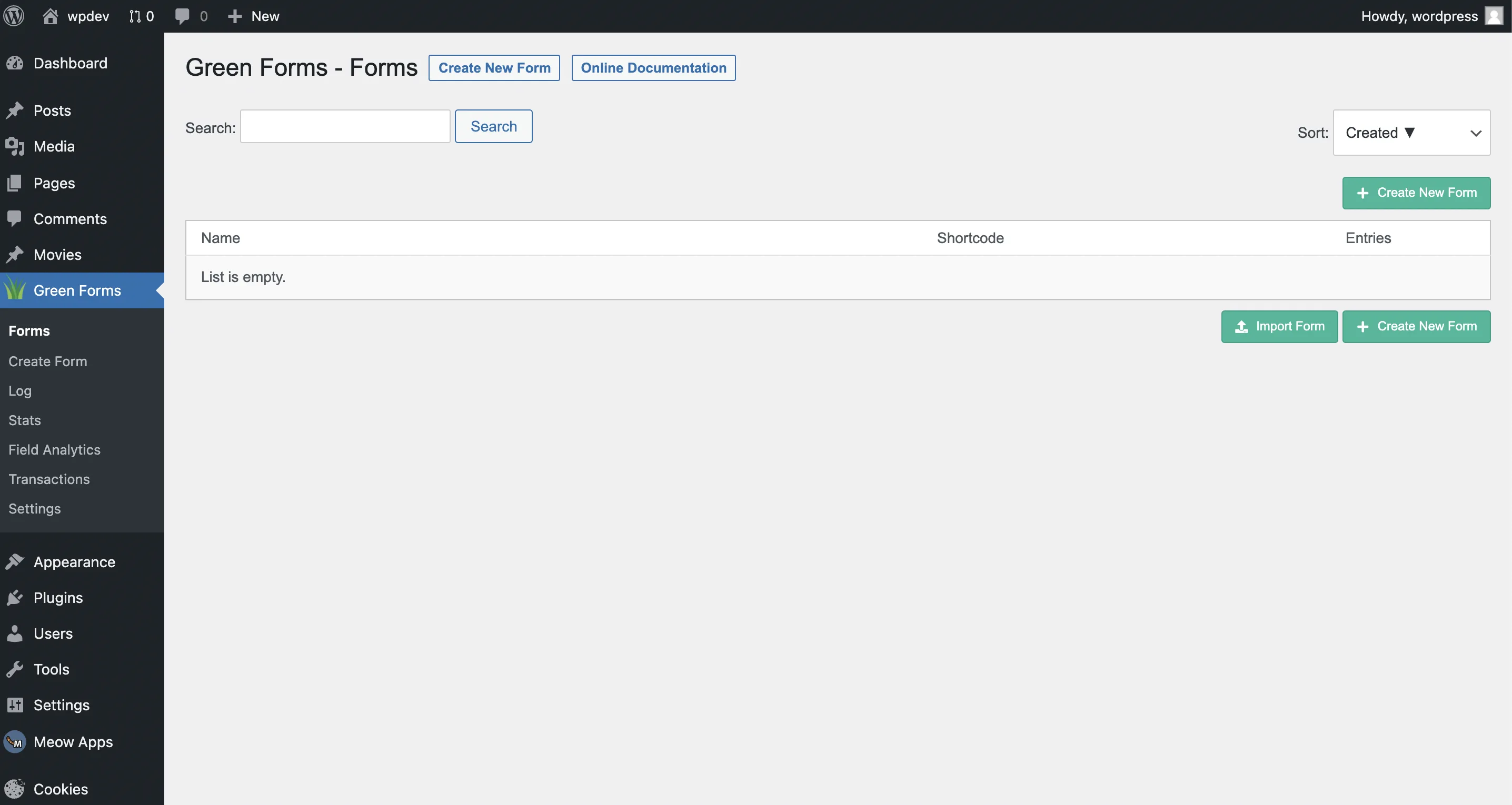Open the Online Documentation link
This screenshot has width=1512, height=805.
[x=653, y=68]
